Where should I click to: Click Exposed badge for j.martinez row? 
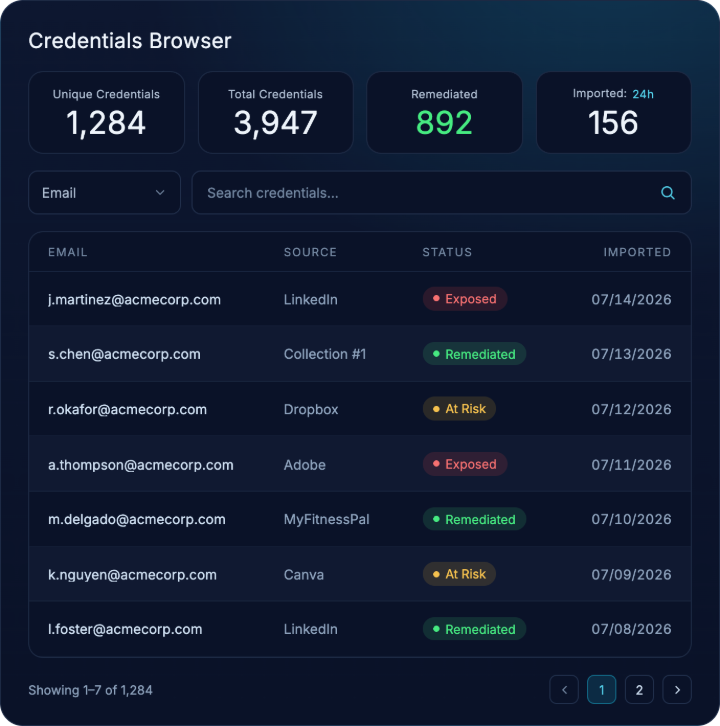point(465,299)
